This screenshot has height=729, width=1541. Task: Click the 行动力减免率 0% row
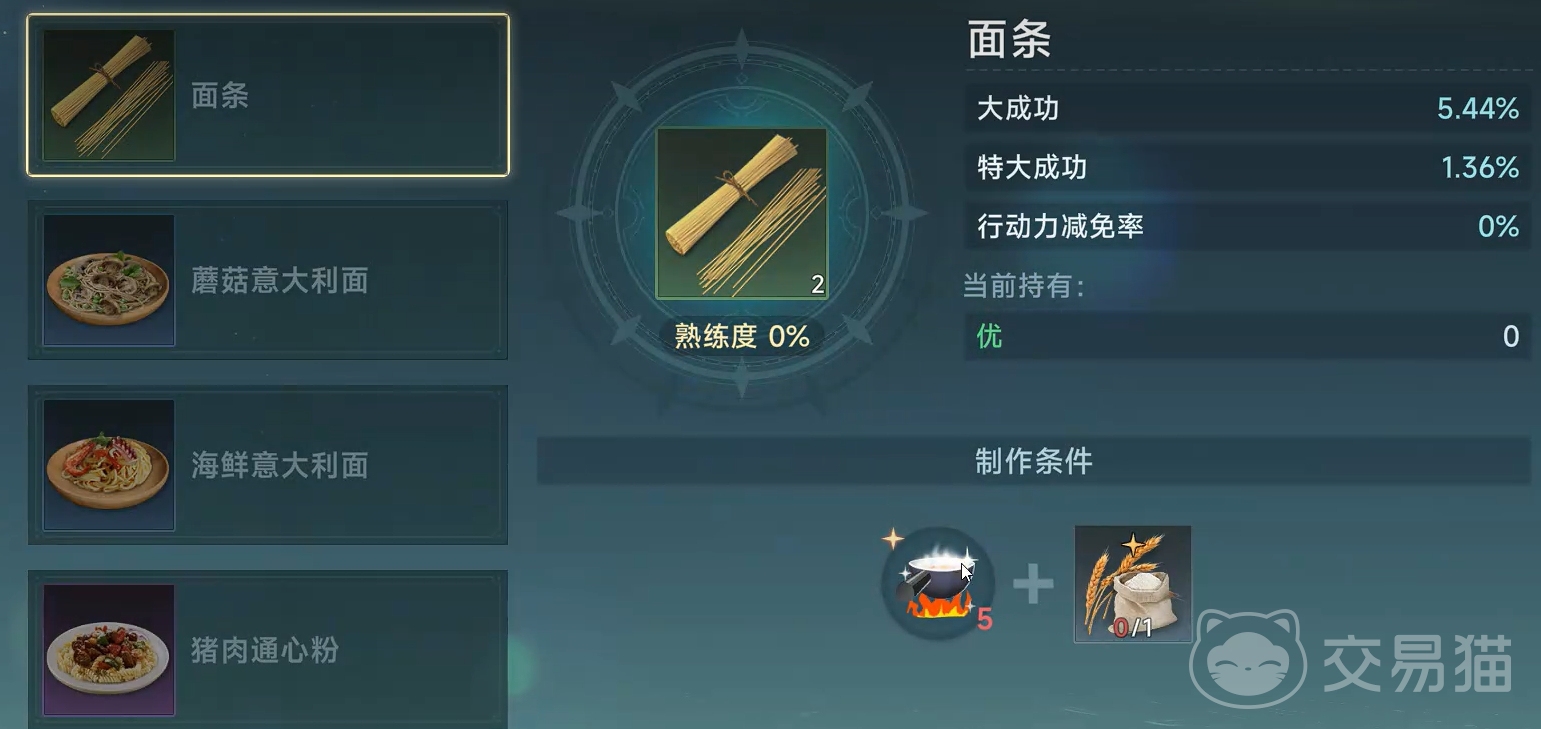click(x=1248, y=226)
